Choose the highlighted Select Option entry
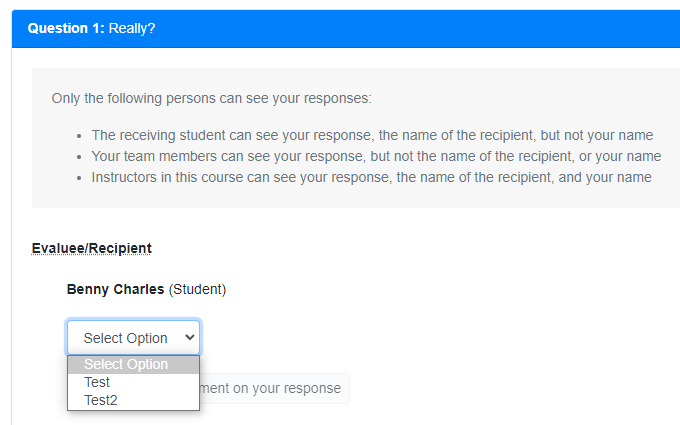680x425 pixels. click(126, 364)
